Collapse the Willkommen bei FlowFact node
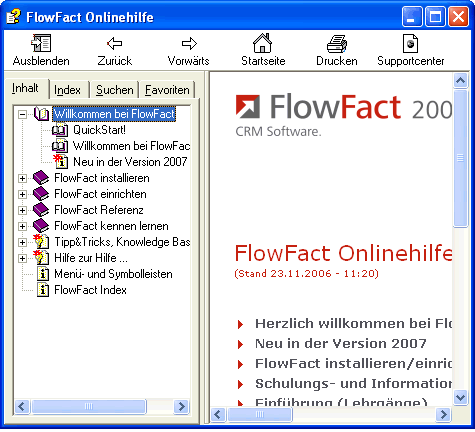Screen dimensions: 475x432 [x=22, y=114]
